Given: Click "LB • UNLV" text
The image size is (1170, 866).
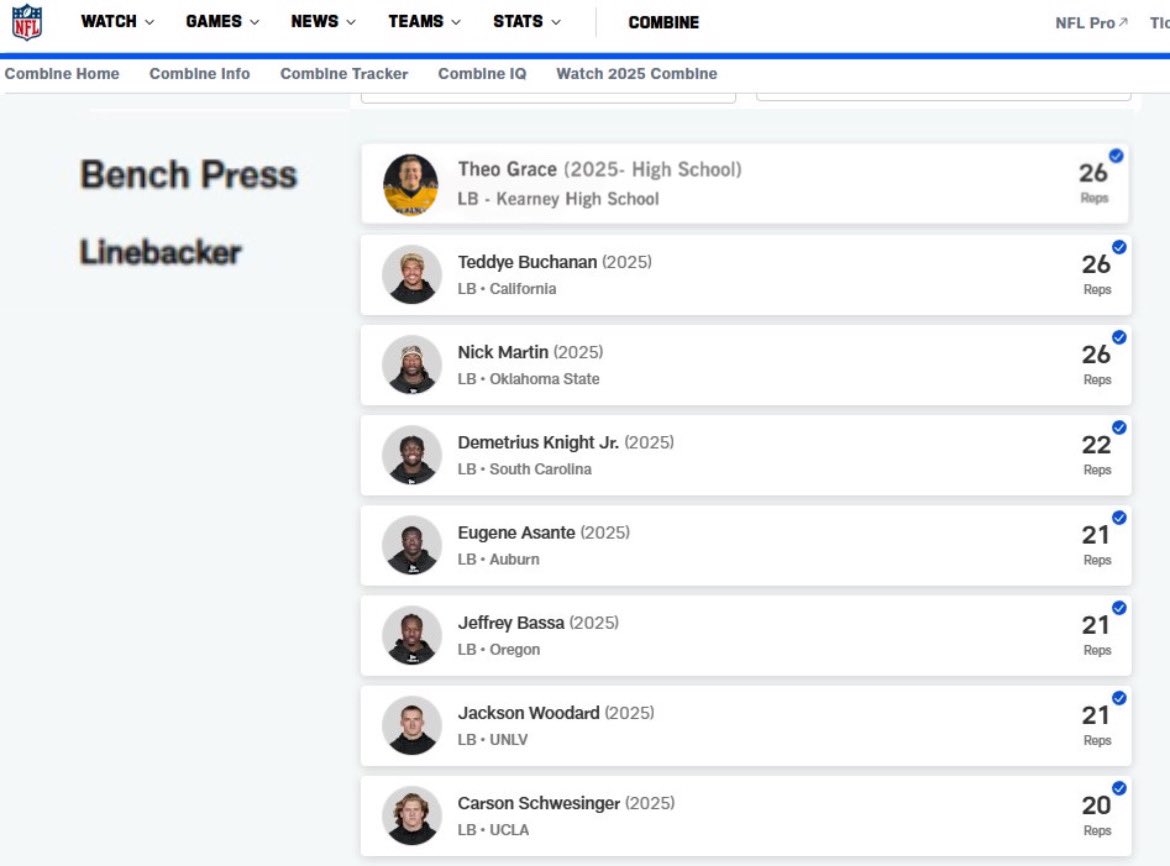Looking at the screenshot, I should tap(492, 740).
